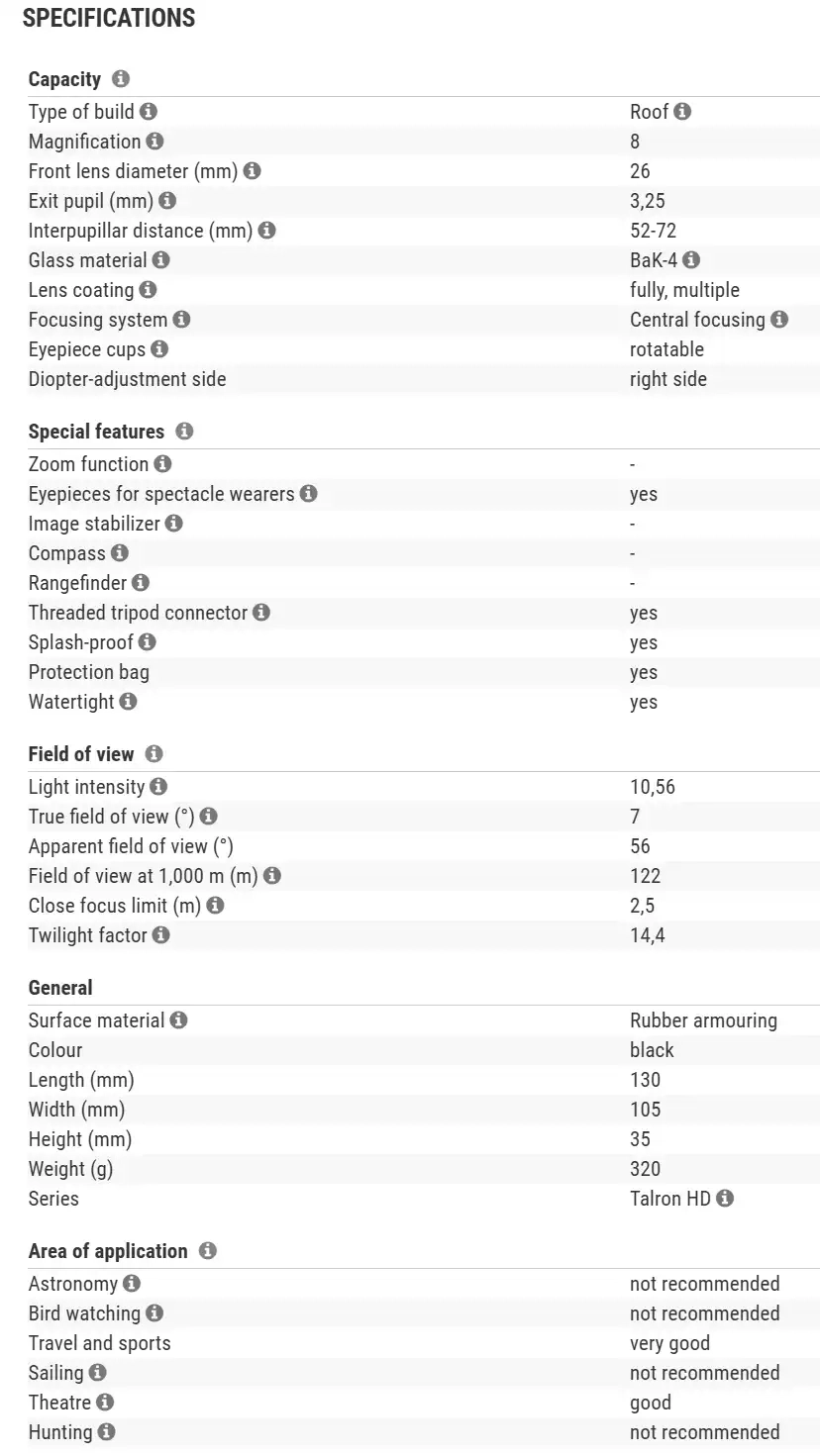Click the Roof build type value

click(650, 112)
